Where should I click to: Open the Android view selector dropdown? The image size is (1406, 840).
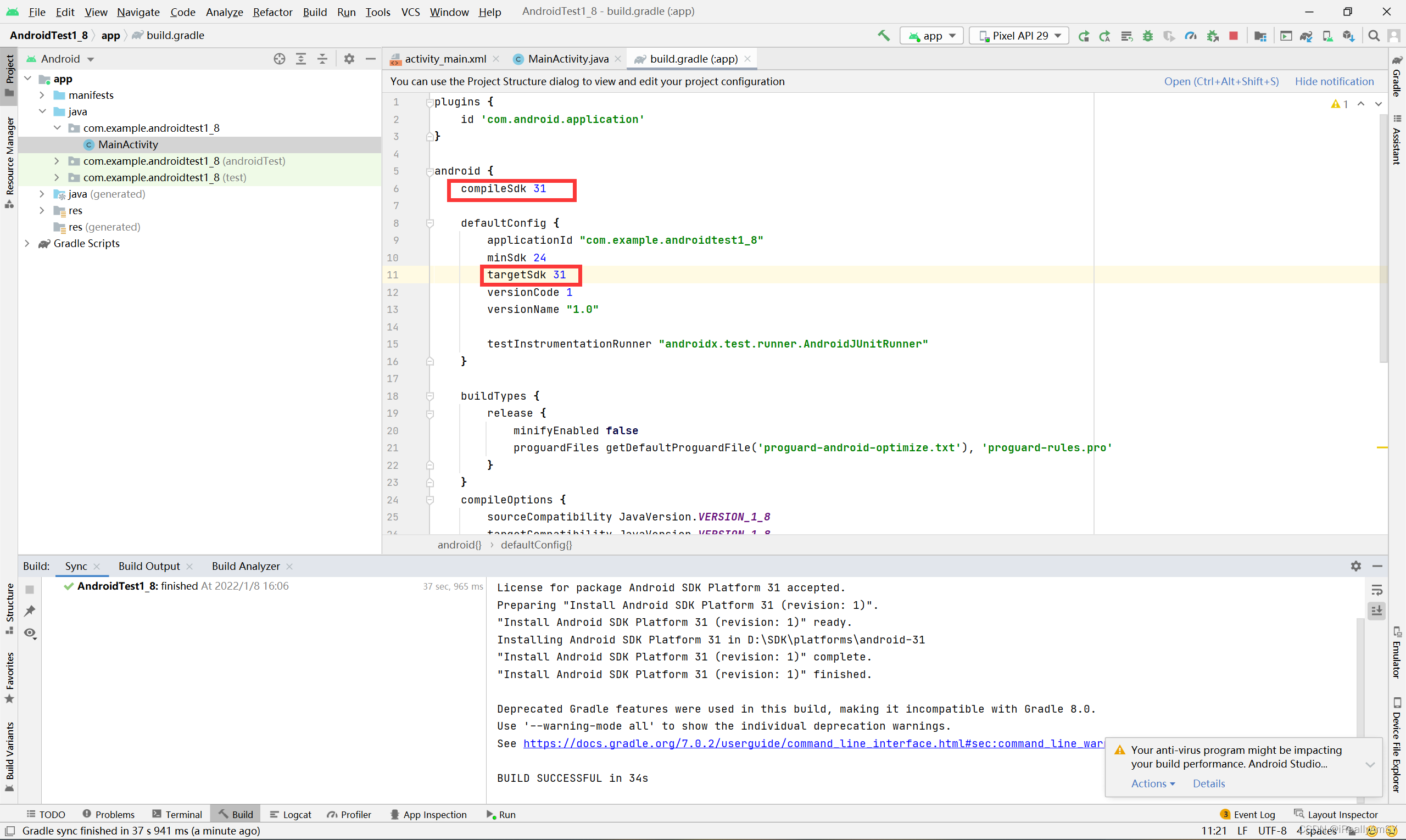click(x=61, y=59)
